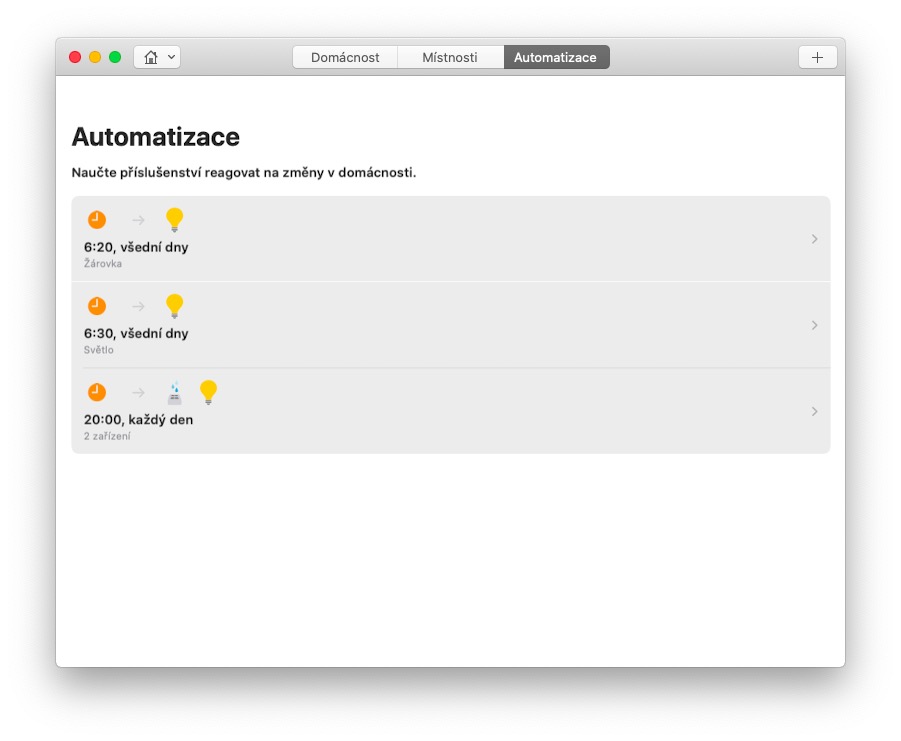This screenshot has width=901, height=741.
Task: Open the home selector dropdown in toolbar
Action: (x=157, y=57)
